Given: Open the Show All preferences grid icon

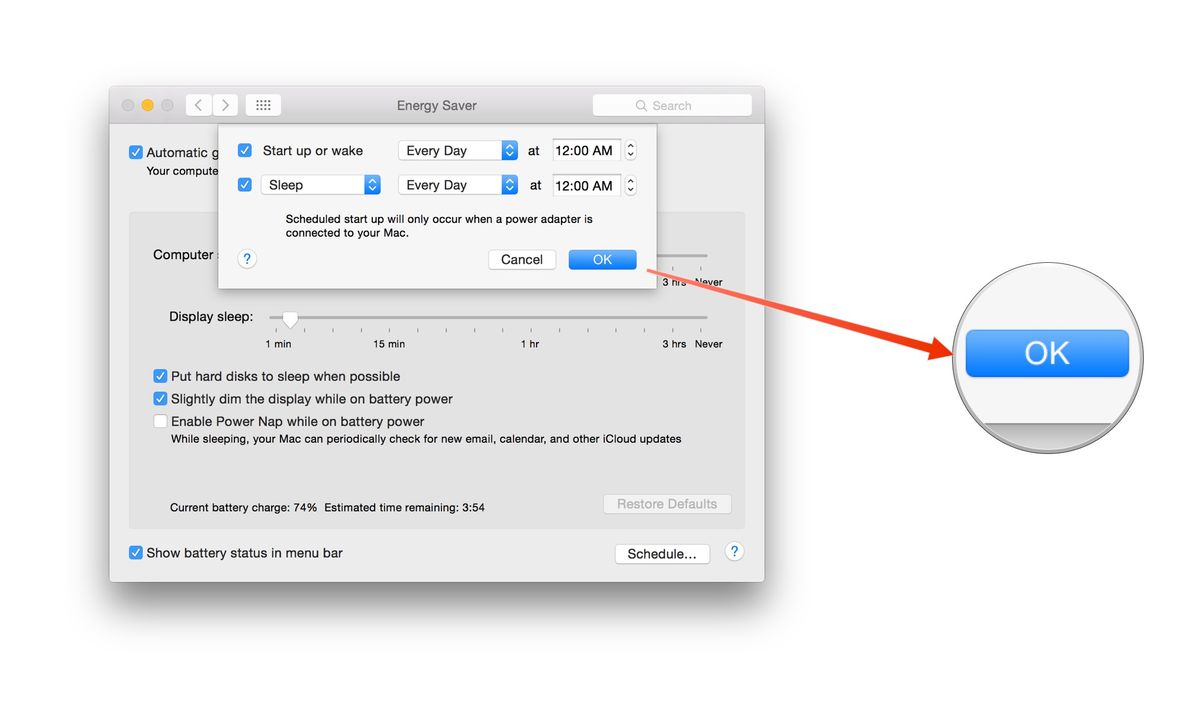Looking at the screenshot, I should pos(262,104).
